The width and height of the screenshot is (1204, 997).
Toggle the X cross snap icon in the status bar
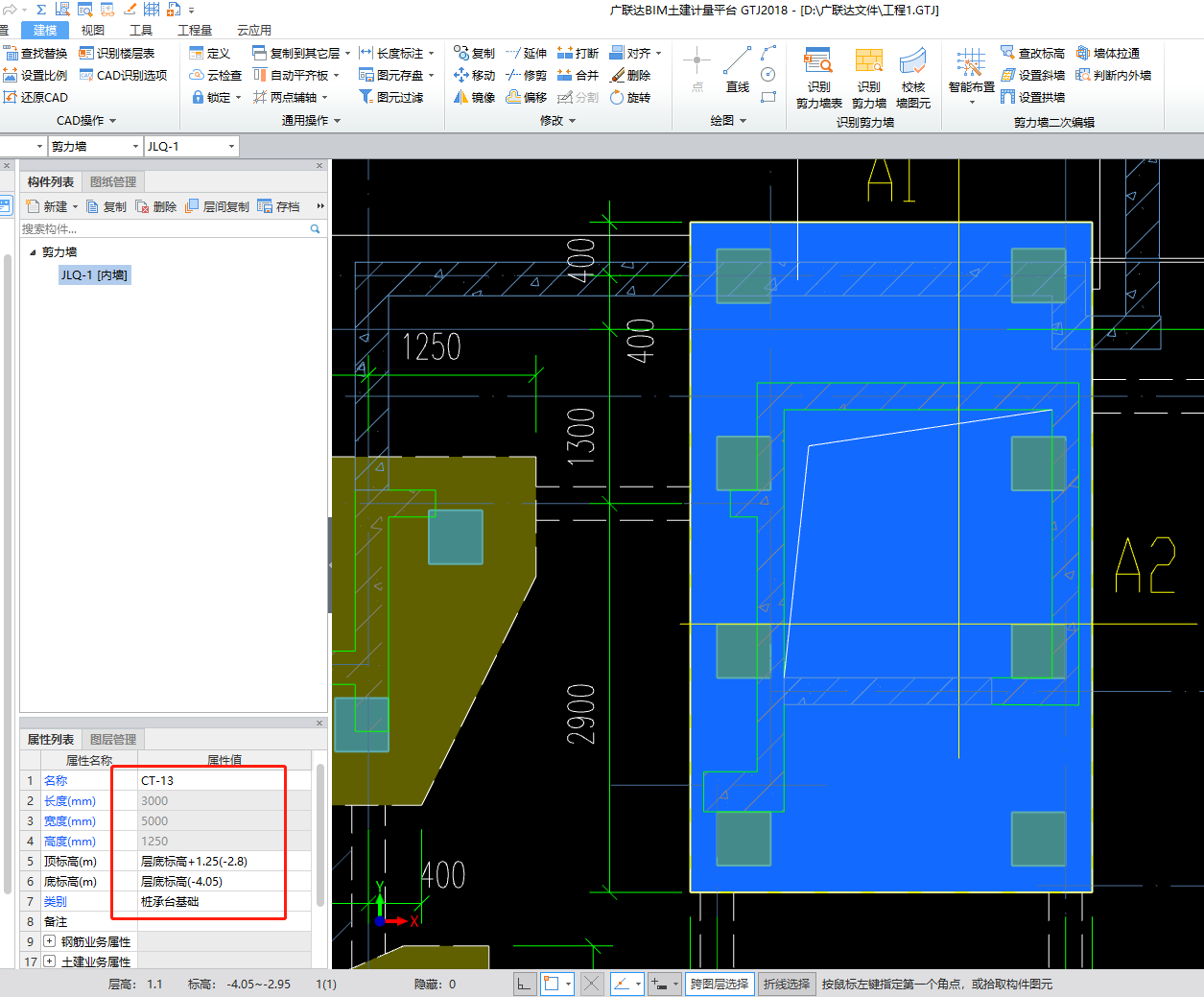click(x=592, y=984)
